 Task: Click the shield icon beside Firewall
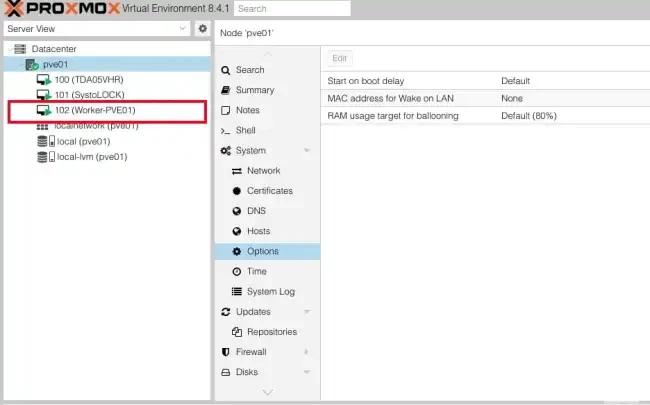226,352
